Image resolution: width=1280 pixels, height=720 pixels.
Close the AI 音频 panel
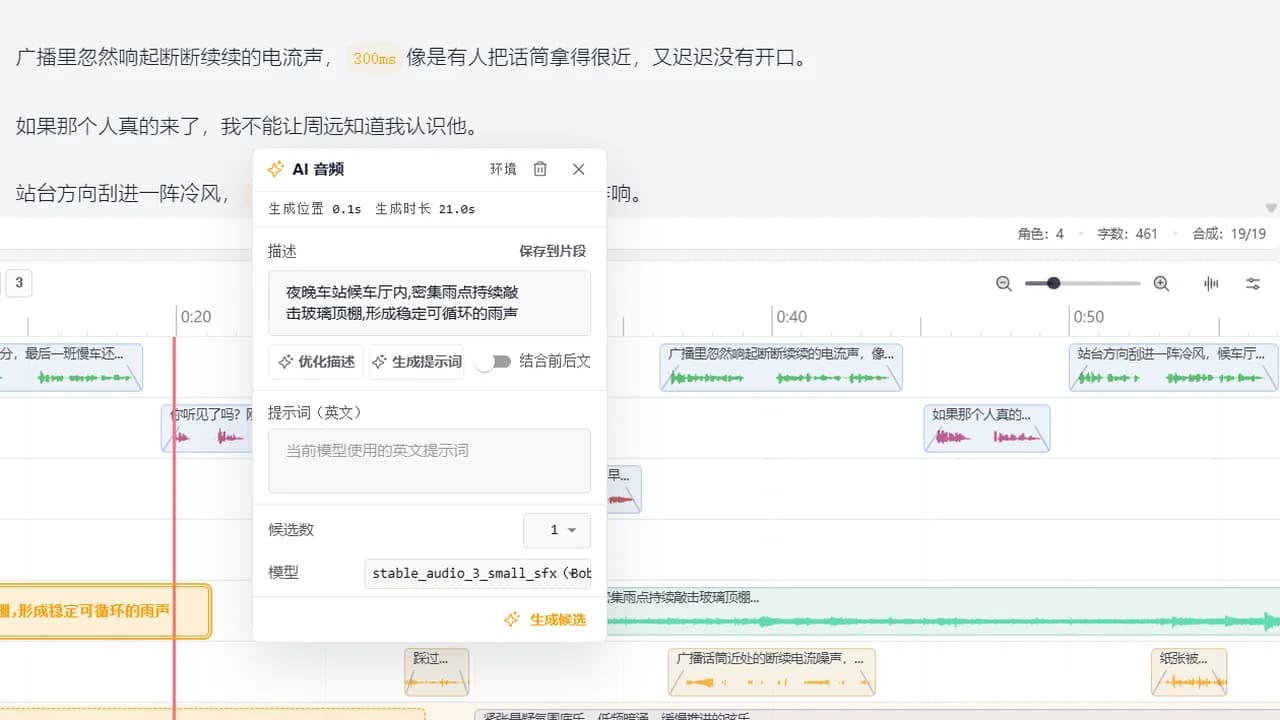tap(578, 169)
